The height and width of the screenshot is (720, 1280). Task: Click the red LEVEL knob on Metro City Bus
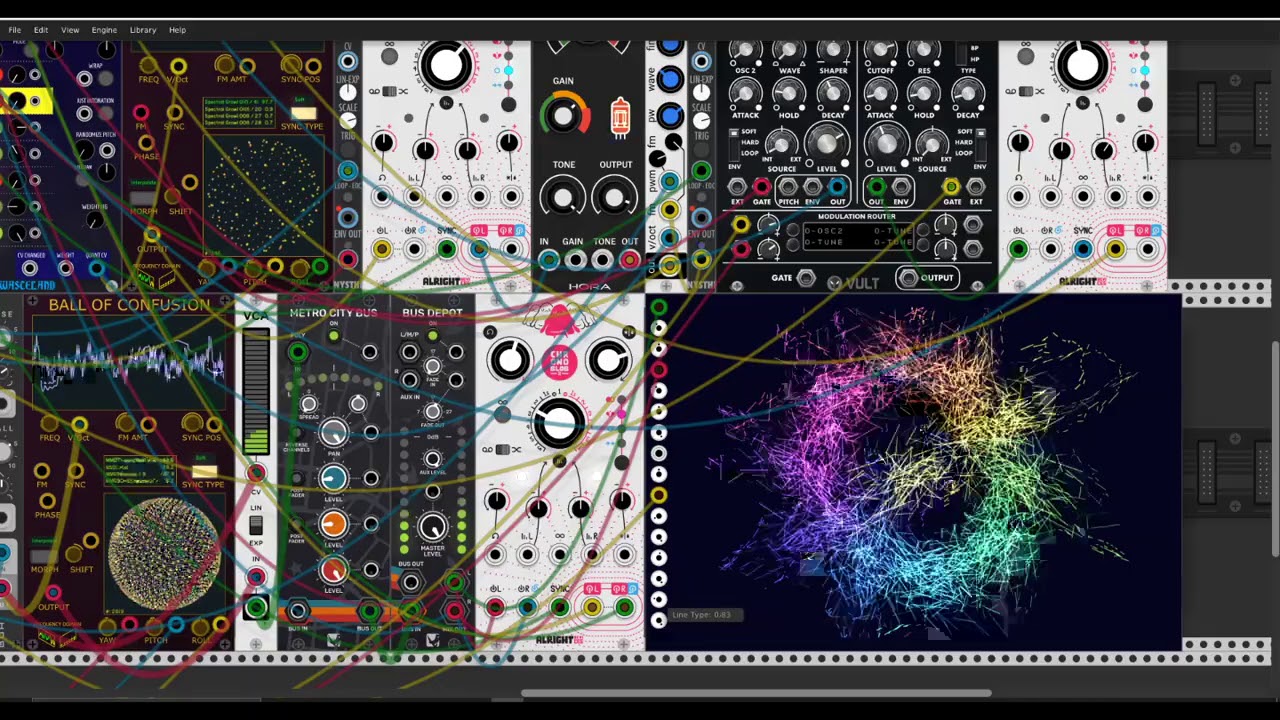click(333, 570)
